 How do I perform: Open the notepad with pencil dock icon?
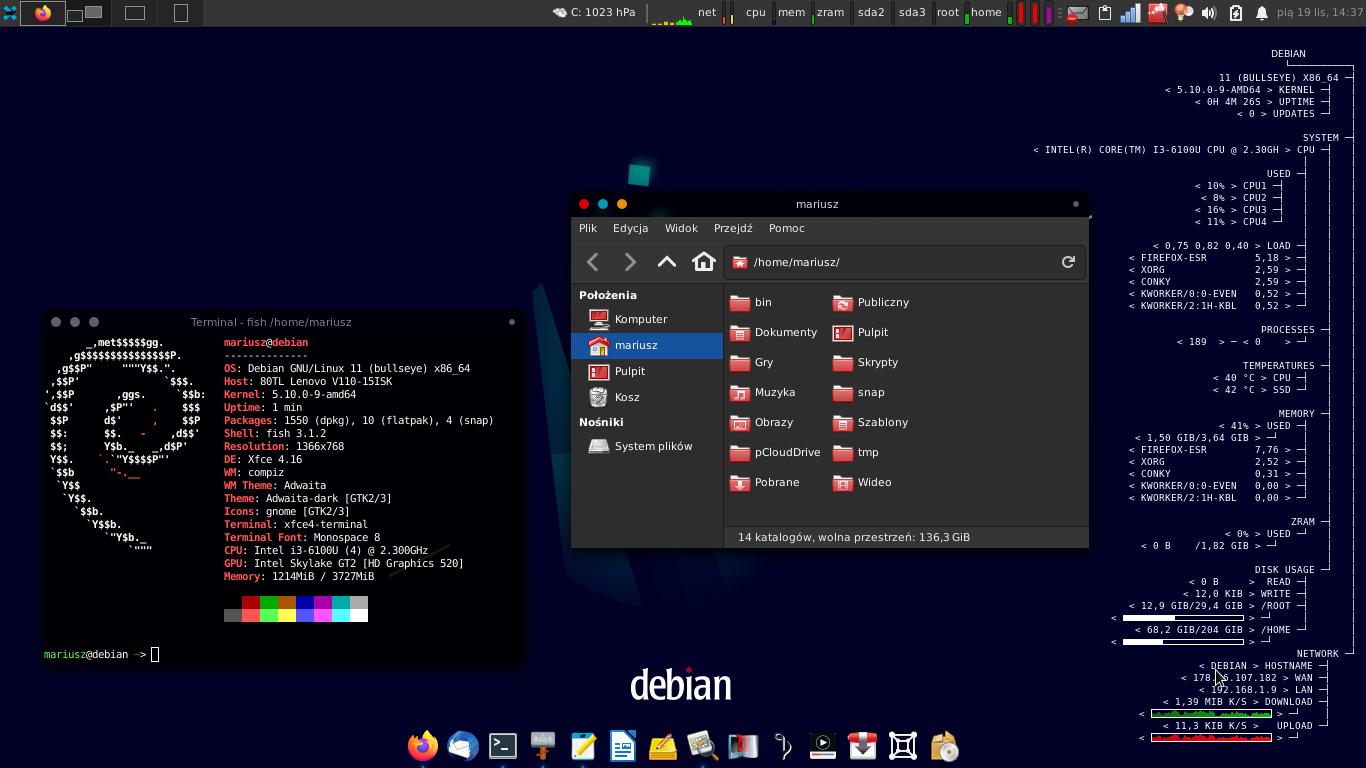point(583,745)
